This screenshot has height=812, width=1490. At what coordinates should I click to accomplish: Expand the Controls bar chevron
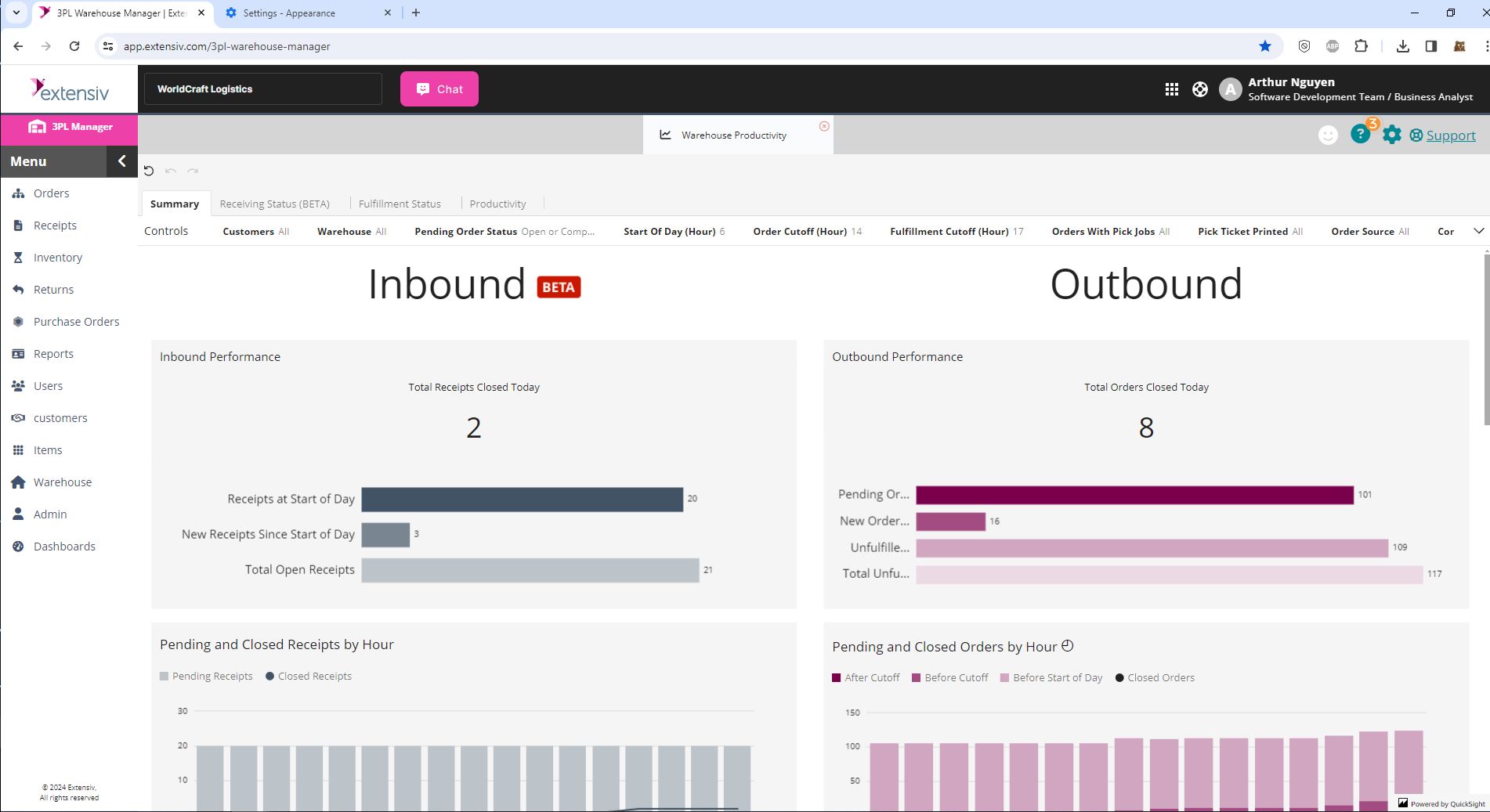(1479, 231)
